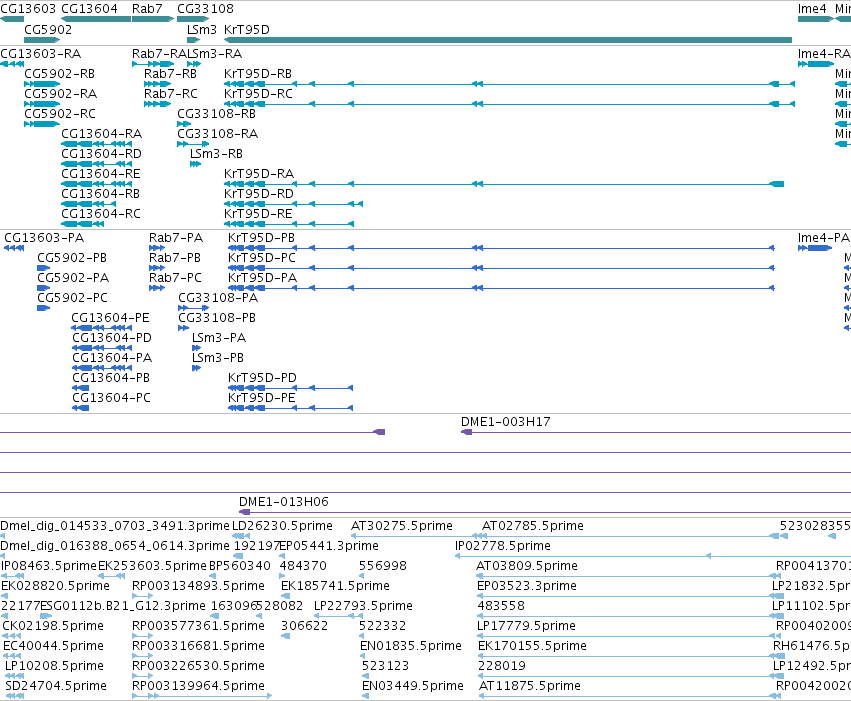Image resolution: width=851 pixels, height=701 pixels.
Task: Click the KrT95D-RD transcript label
Action: click(x=259, y=194)
